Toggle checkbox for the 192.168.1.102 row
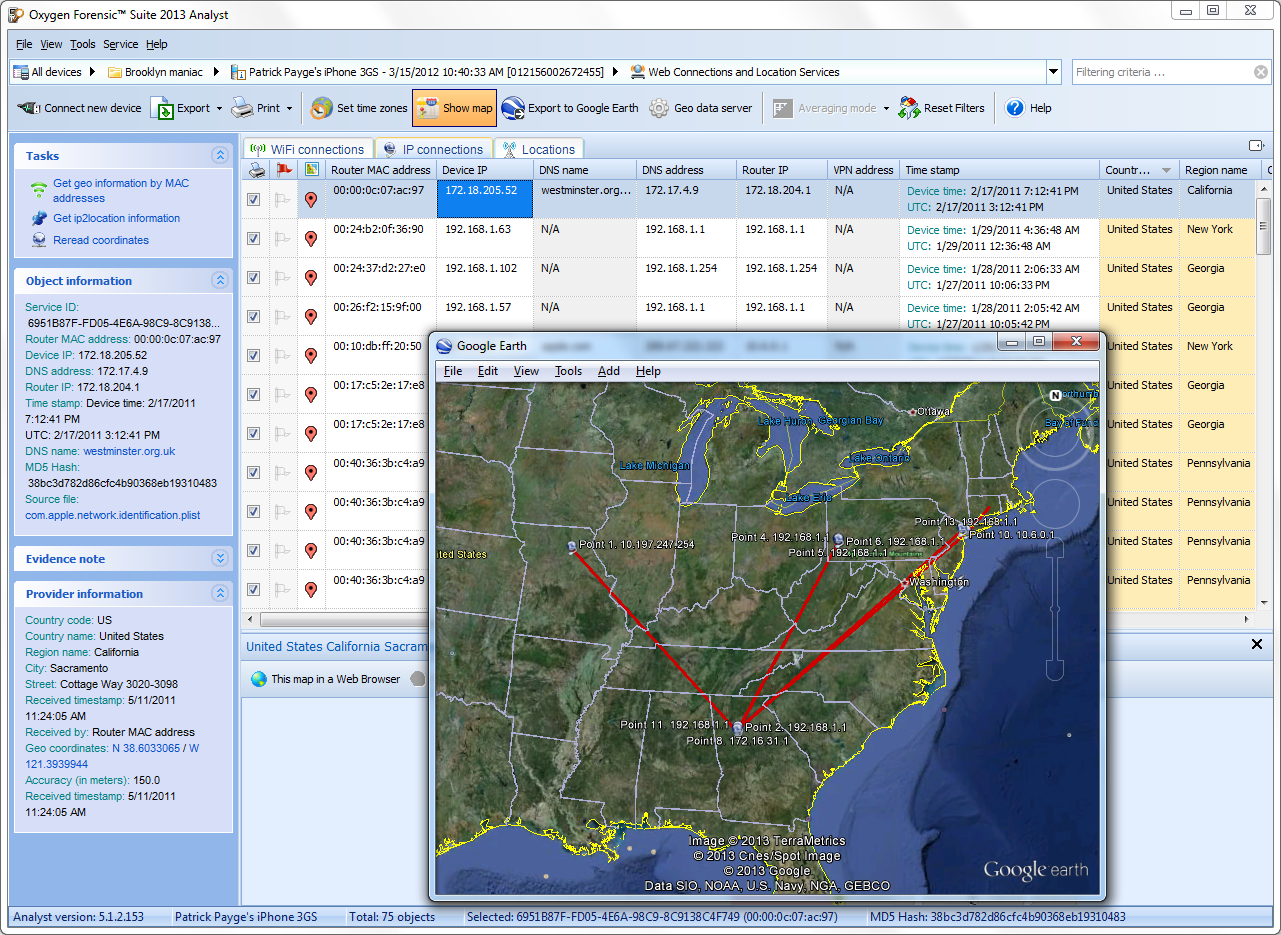This screenshot has width=1281, height=935. coord(254,278)
